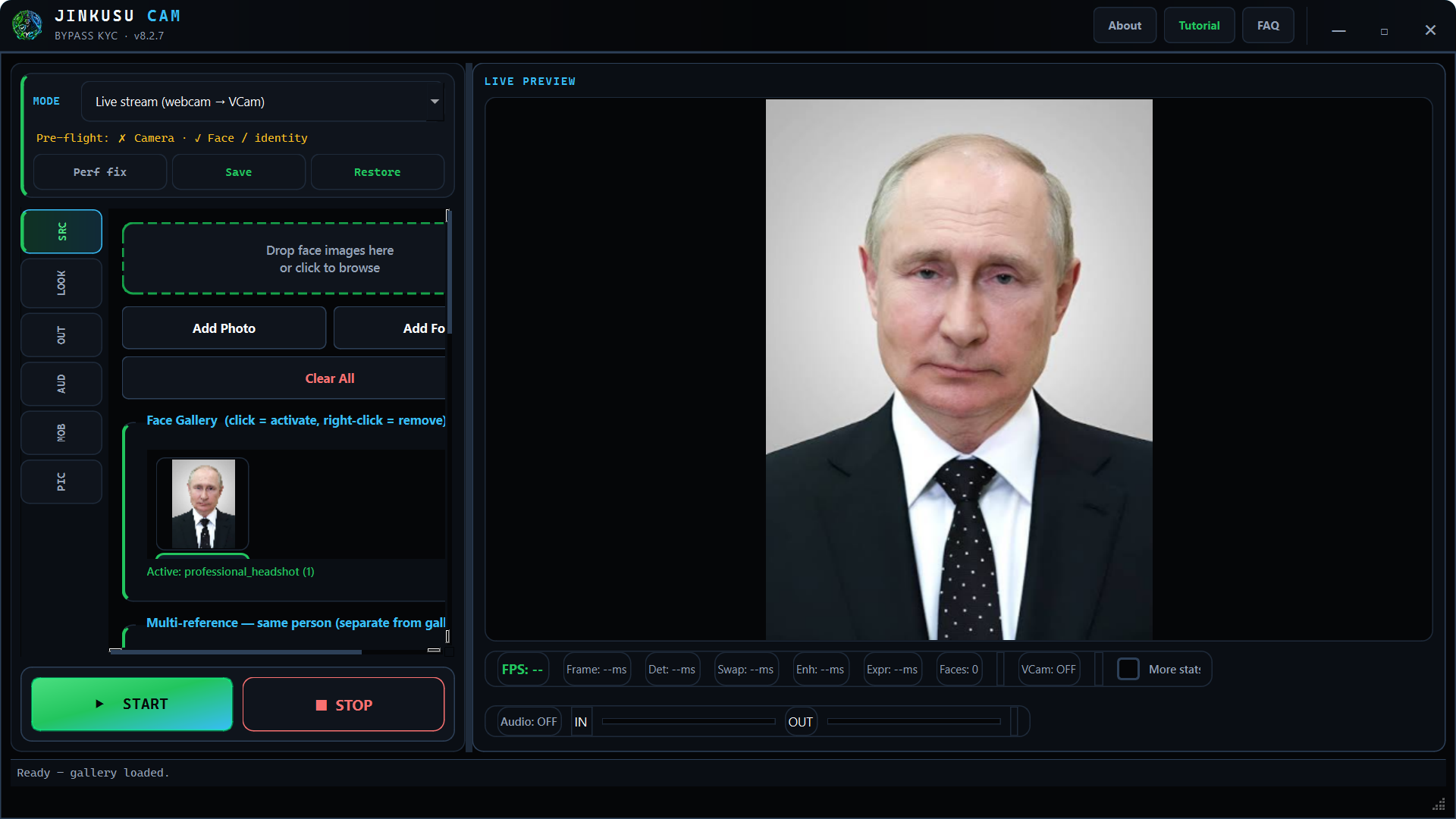The image size is (1456, 819).
Task: Activate the face gallery thumbnail
Action: pos(202,504)
